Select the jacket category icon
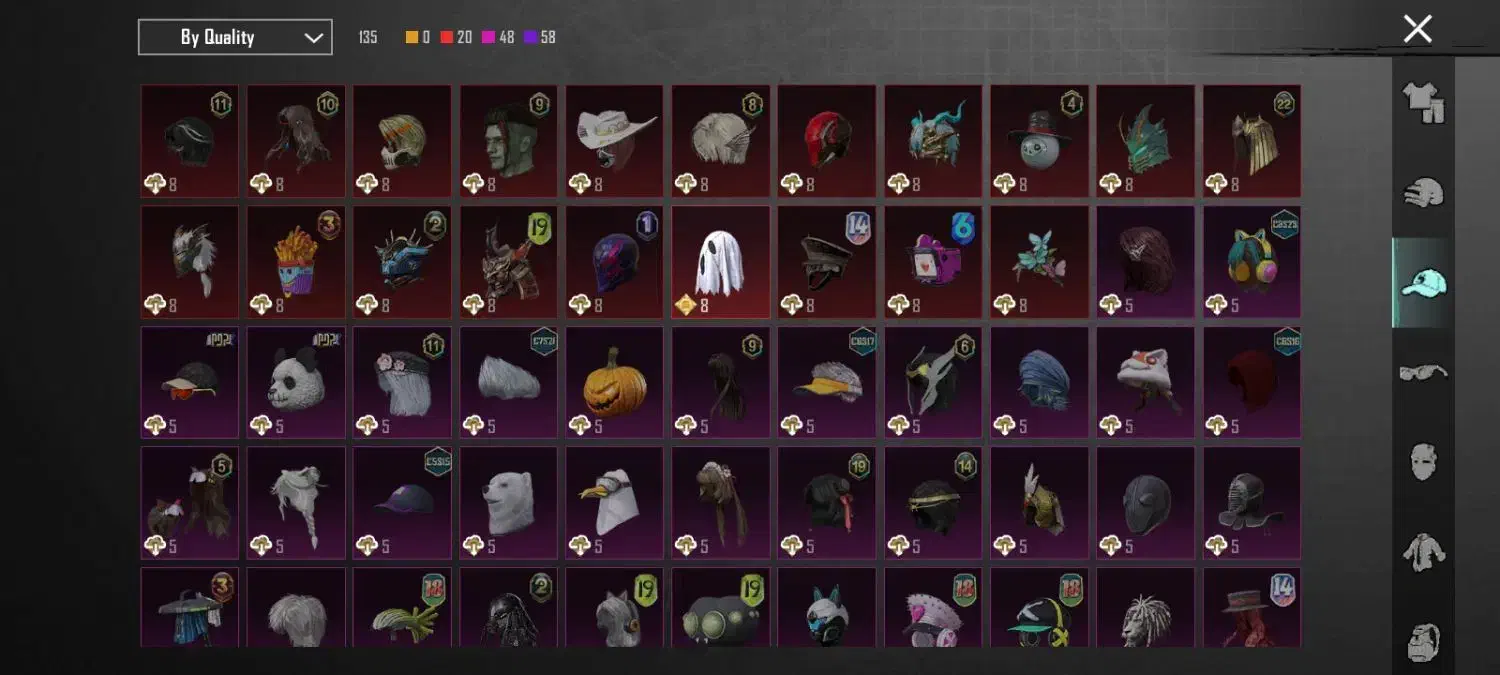The height and width of the screenshot is (675, 1500). coord(1423,551)
